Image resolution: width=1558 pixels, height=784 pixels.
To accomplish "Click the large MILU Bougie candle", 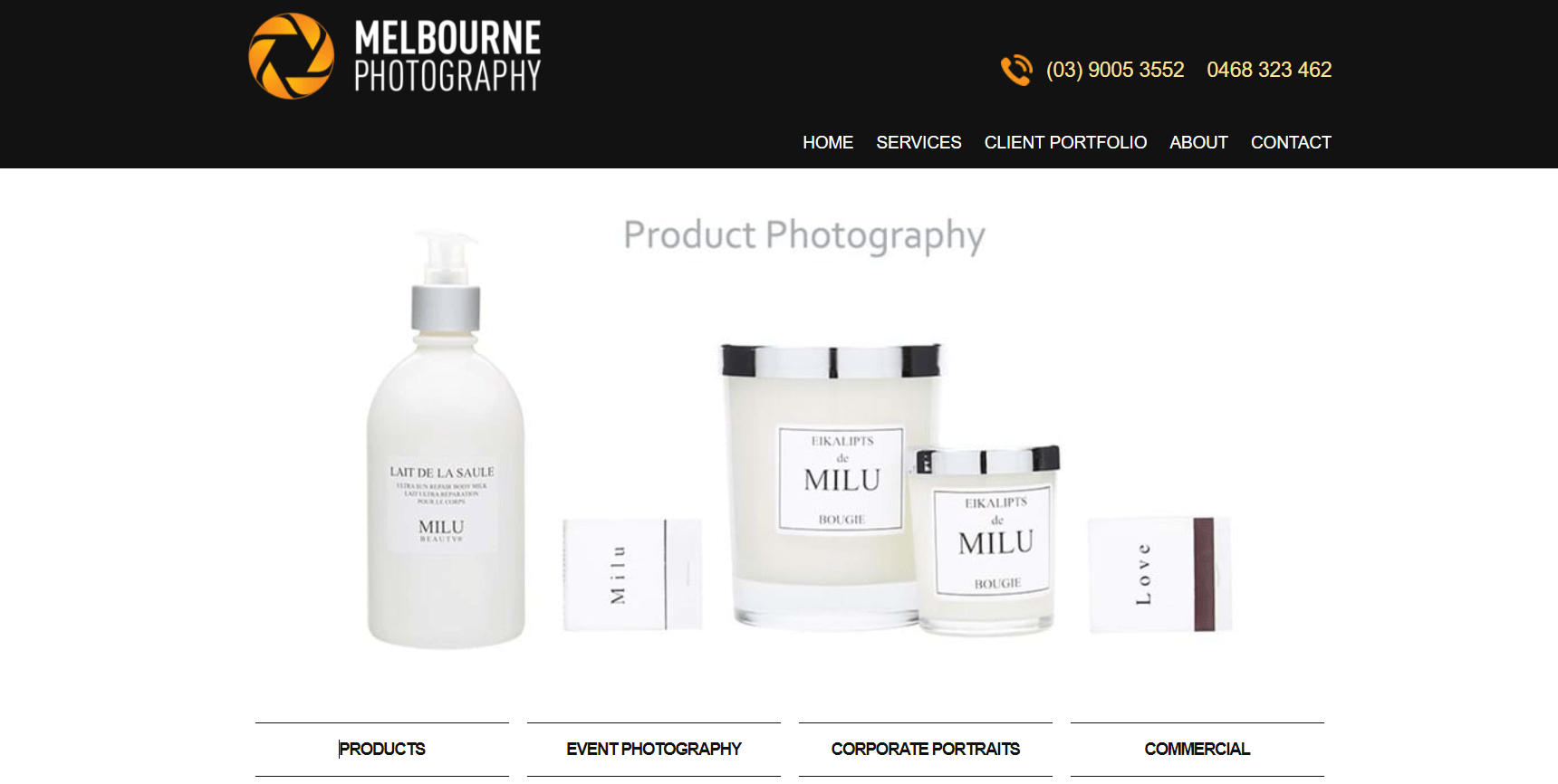I will [x=829, y=486].
